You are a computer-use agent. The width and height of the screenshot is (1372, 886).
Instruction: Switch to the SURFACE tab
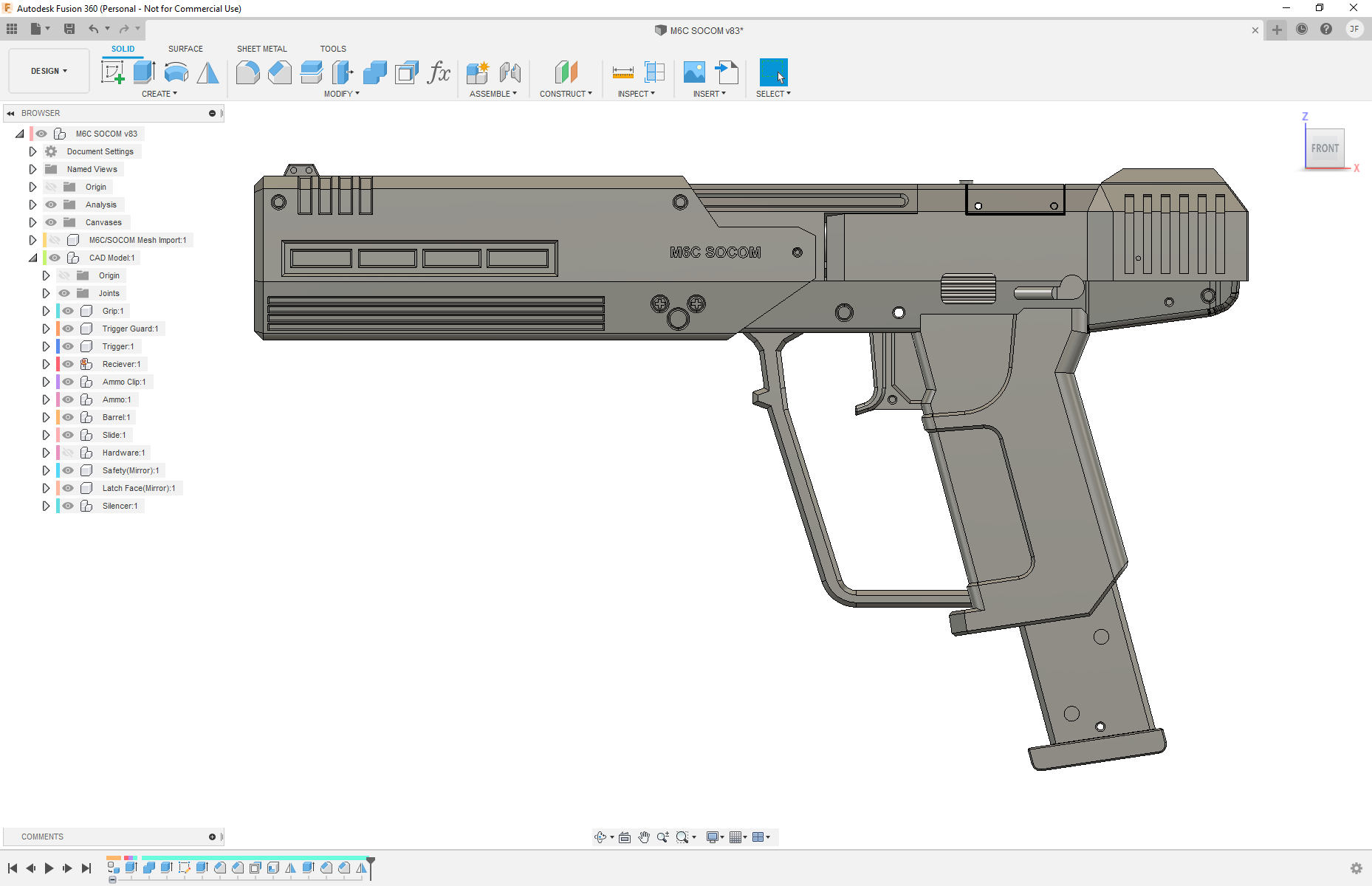click(x=185, y=49)
